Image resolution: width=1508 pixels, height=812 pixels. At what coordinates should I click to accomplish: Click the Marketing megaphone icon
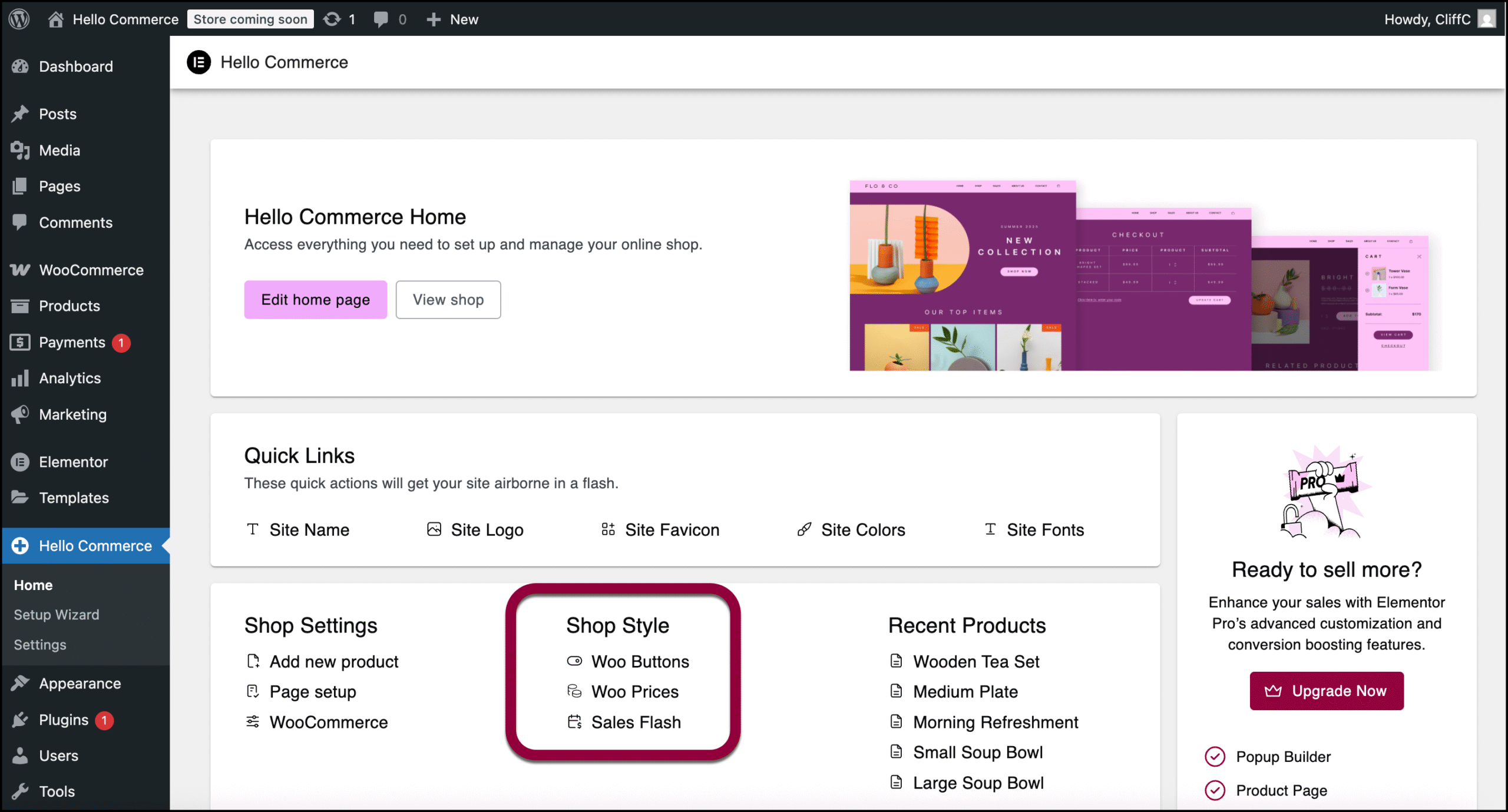20,414
